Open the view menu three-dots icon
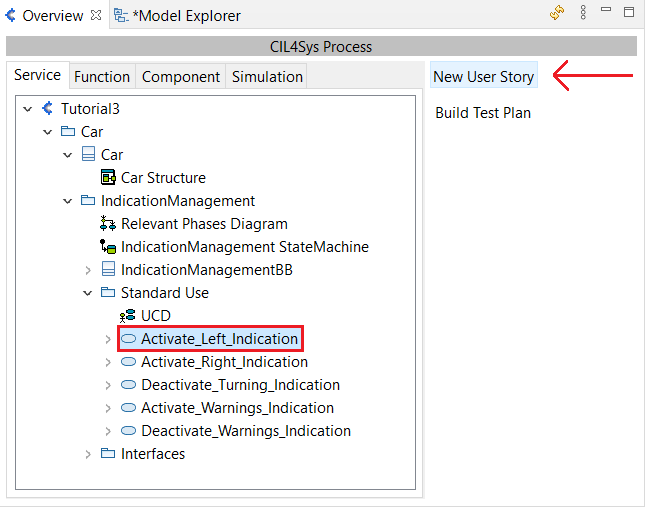The height and width of the screenshot is (507, 645). coord(582,14)
